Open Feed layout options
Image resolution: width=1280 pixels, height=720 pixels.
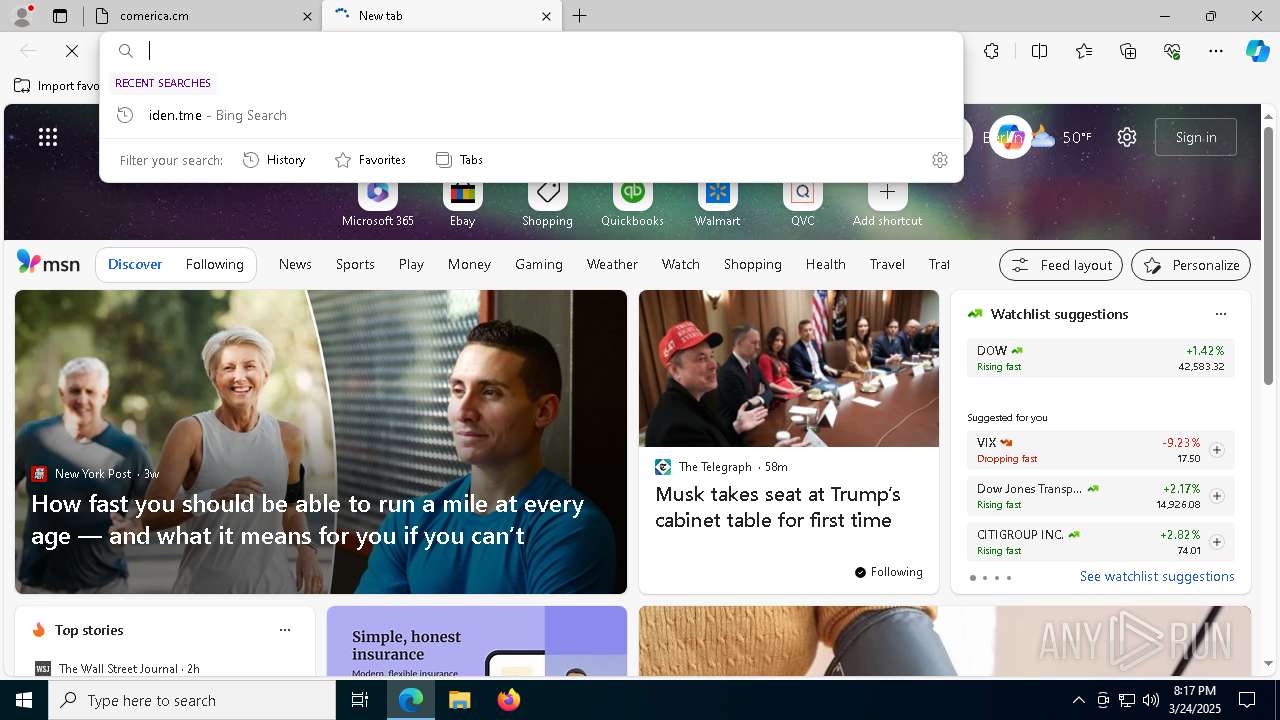tap(1061, 265)
